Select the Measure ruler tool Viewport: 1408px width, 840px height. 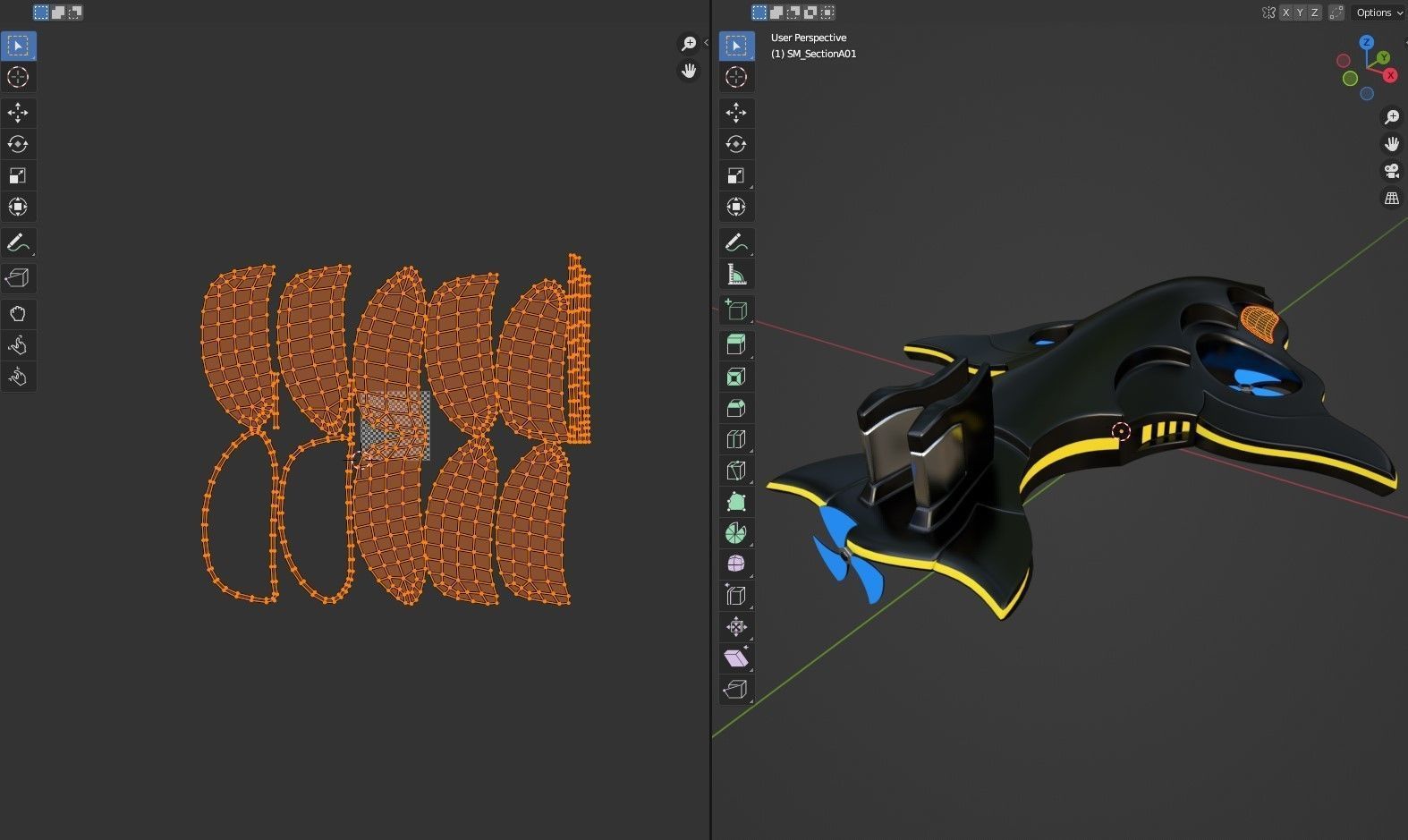point(736,274)
